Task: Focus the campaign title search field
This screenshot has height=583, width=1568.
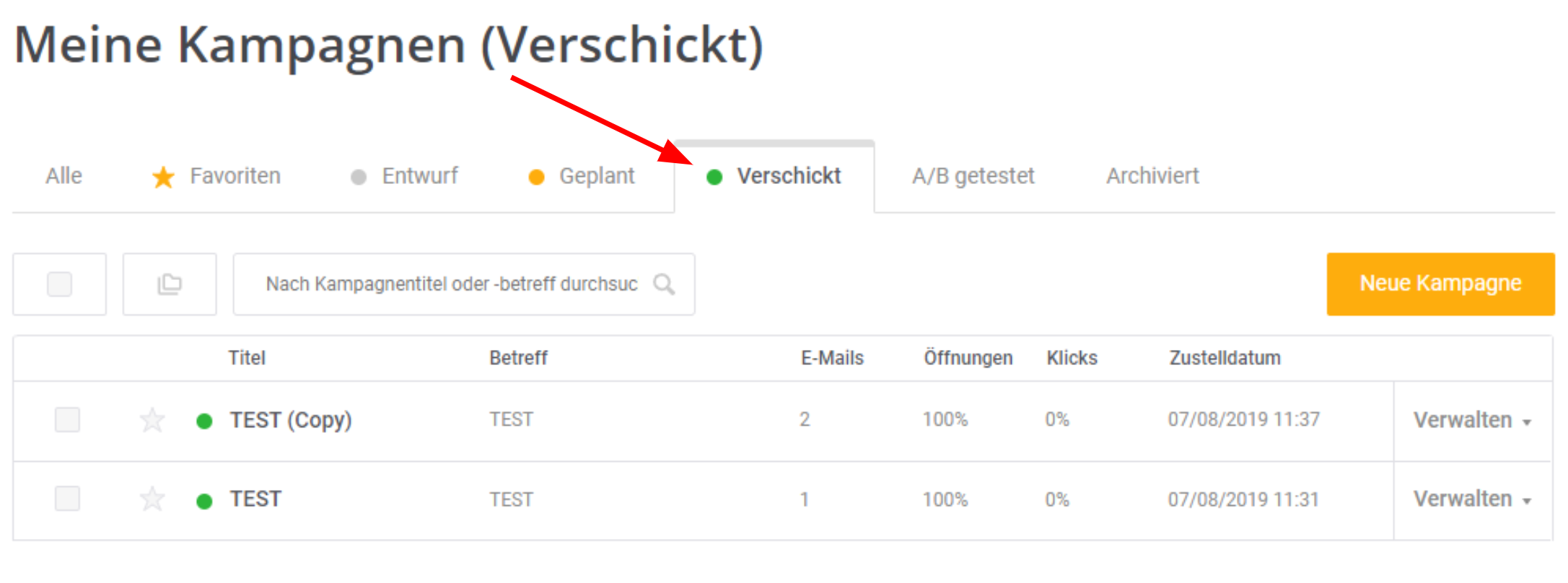Action: [x=451, y=284]
